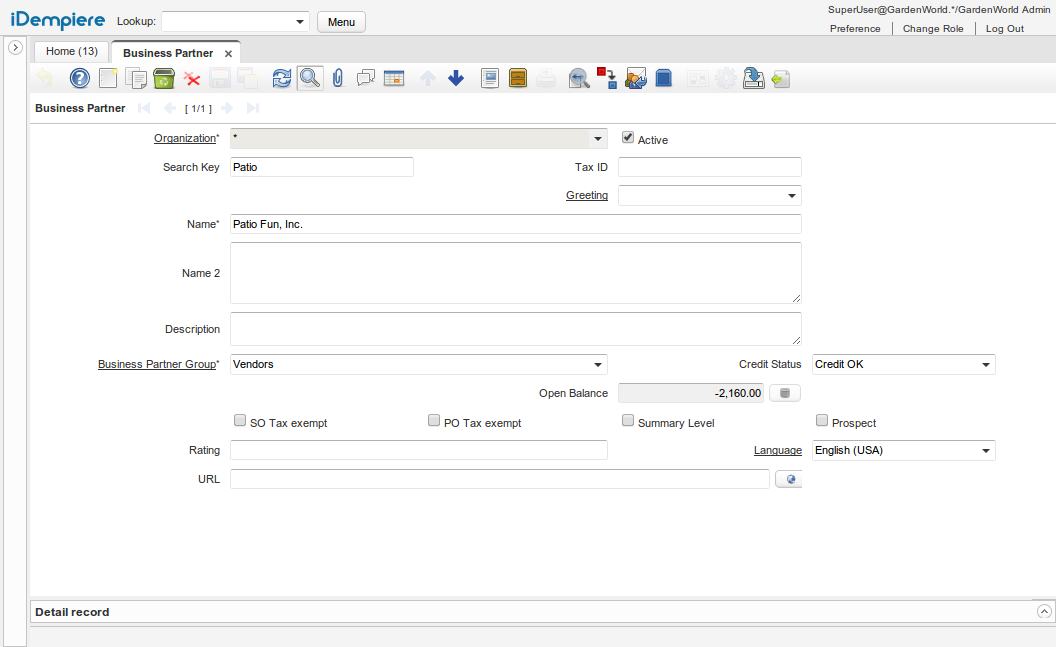Check the Summary Level option
1056x647 pixels.
(627, 419)
